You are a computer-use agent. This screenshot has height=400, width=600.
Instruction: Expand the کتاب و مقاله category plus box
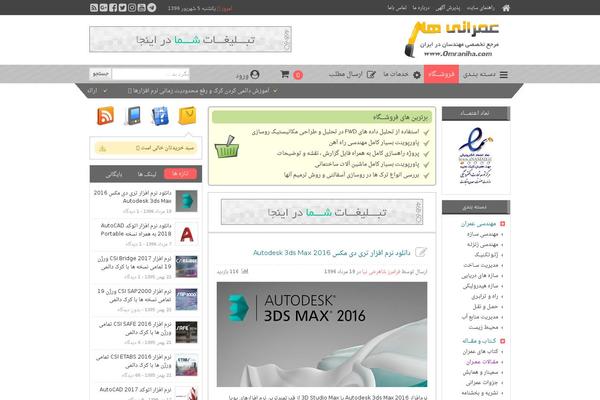[502, 341]
